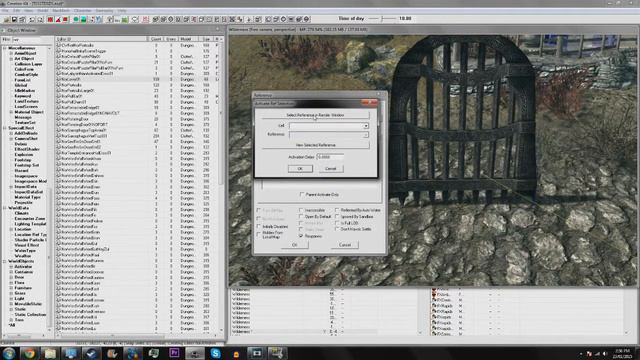The image size is (640, 360).
Task: Expand the Art Object tree node
Action: pos(11,59)
